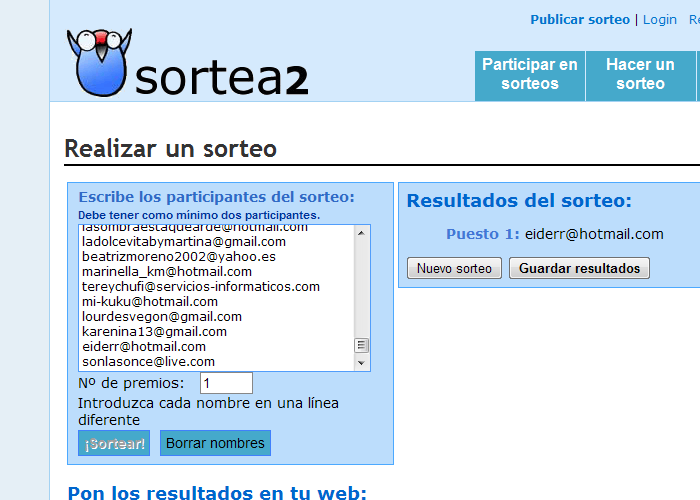
Task: Click the Resultados del sorteo heading
Action: (519, 201)
